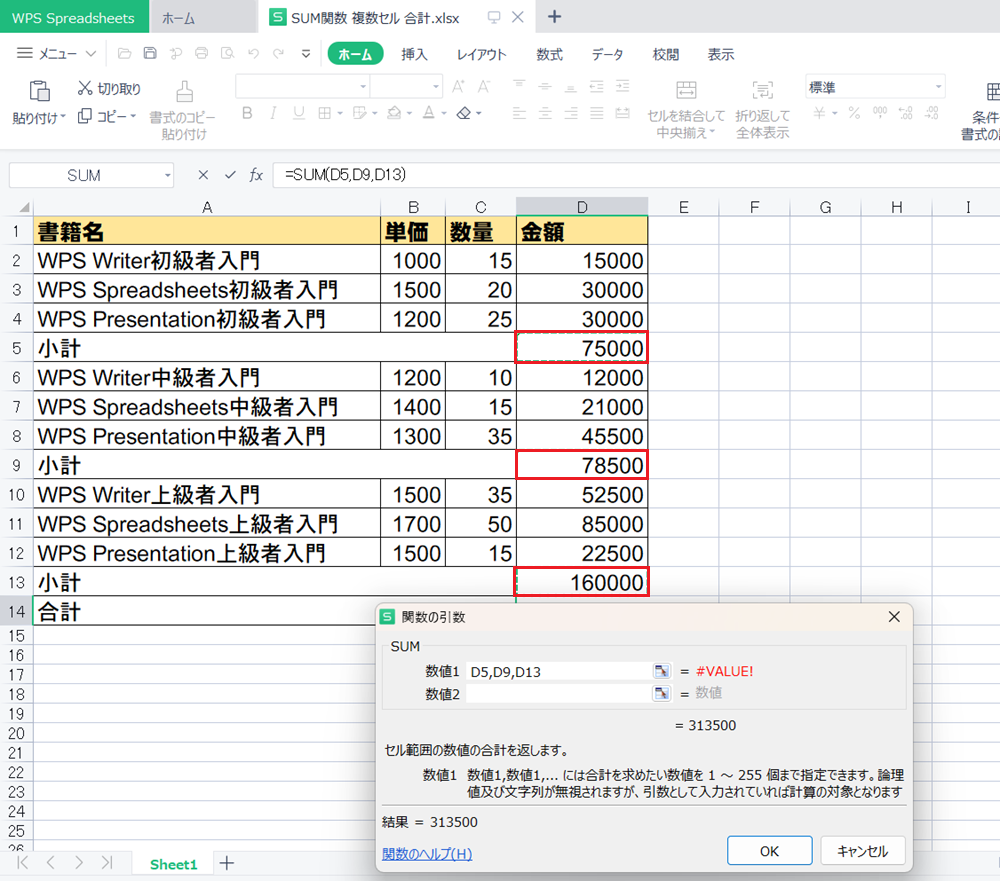
Task: Click the cell borders icon
Action: click(x=325, y=113)
